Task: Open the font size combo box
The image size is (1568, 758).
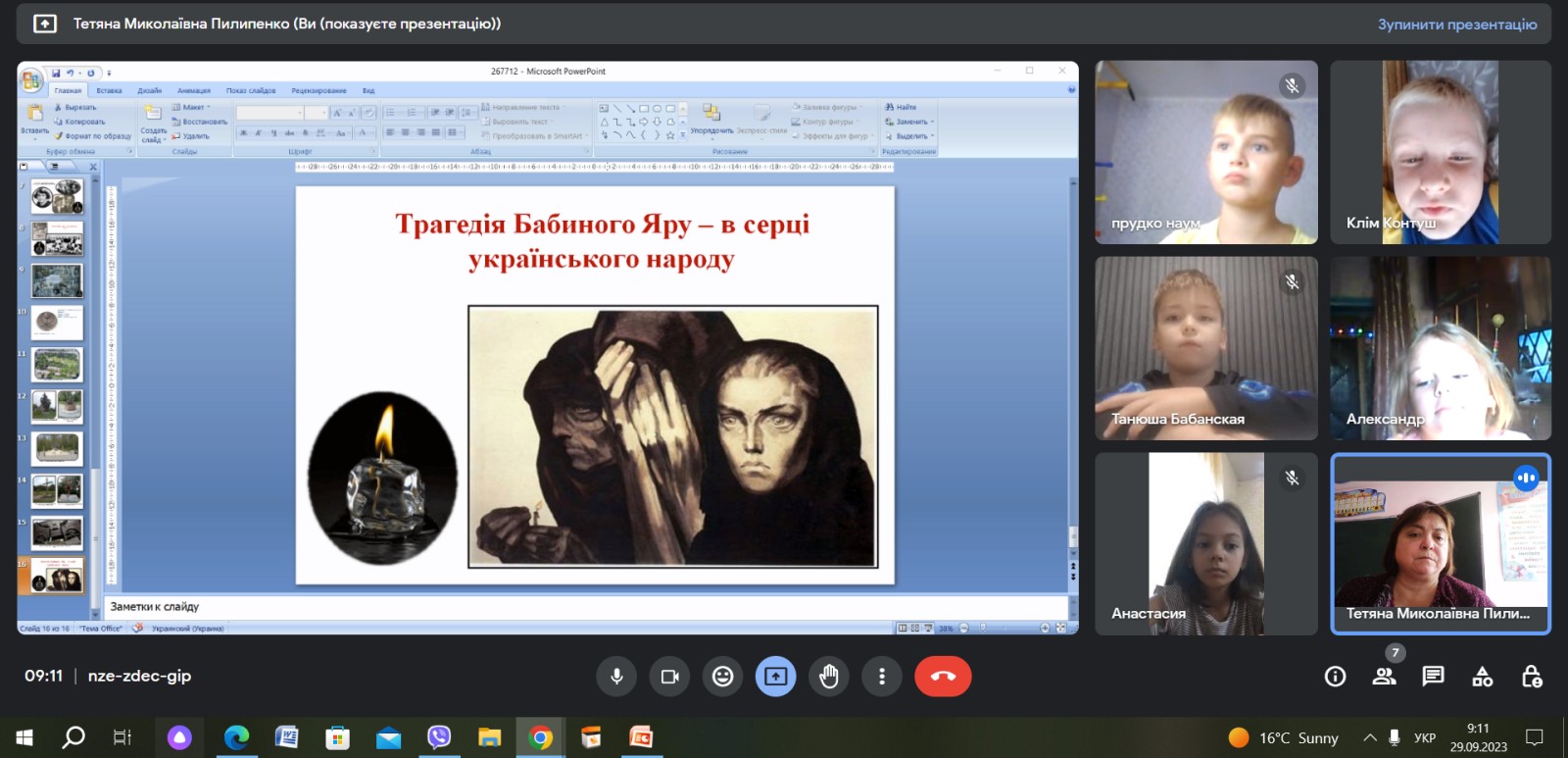Action: point(316,114)
